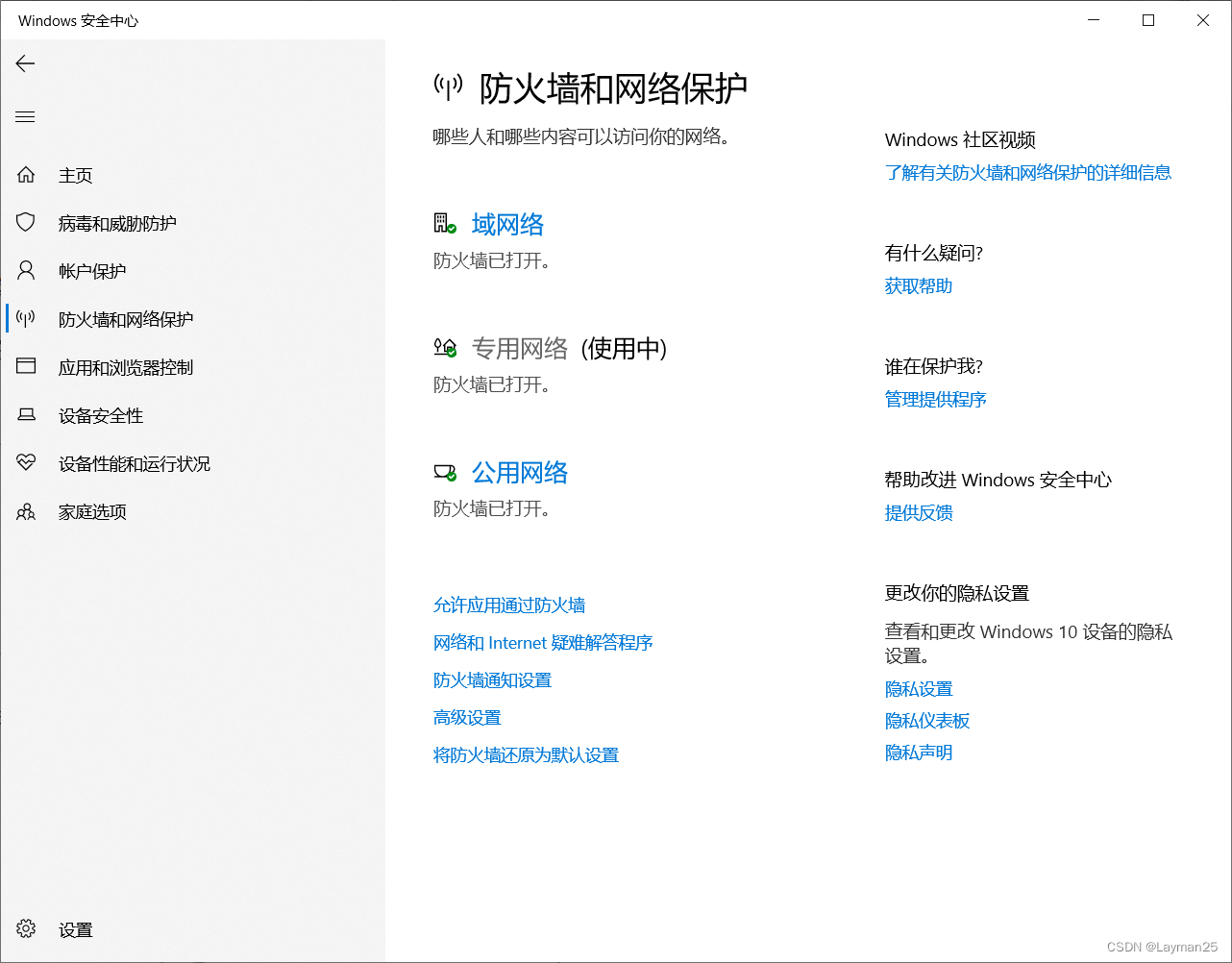Viewport: 1232px width, 963px height.
Task: Click the 帮助改进 Windows 安全中心 heading
Action: point(998,480)
